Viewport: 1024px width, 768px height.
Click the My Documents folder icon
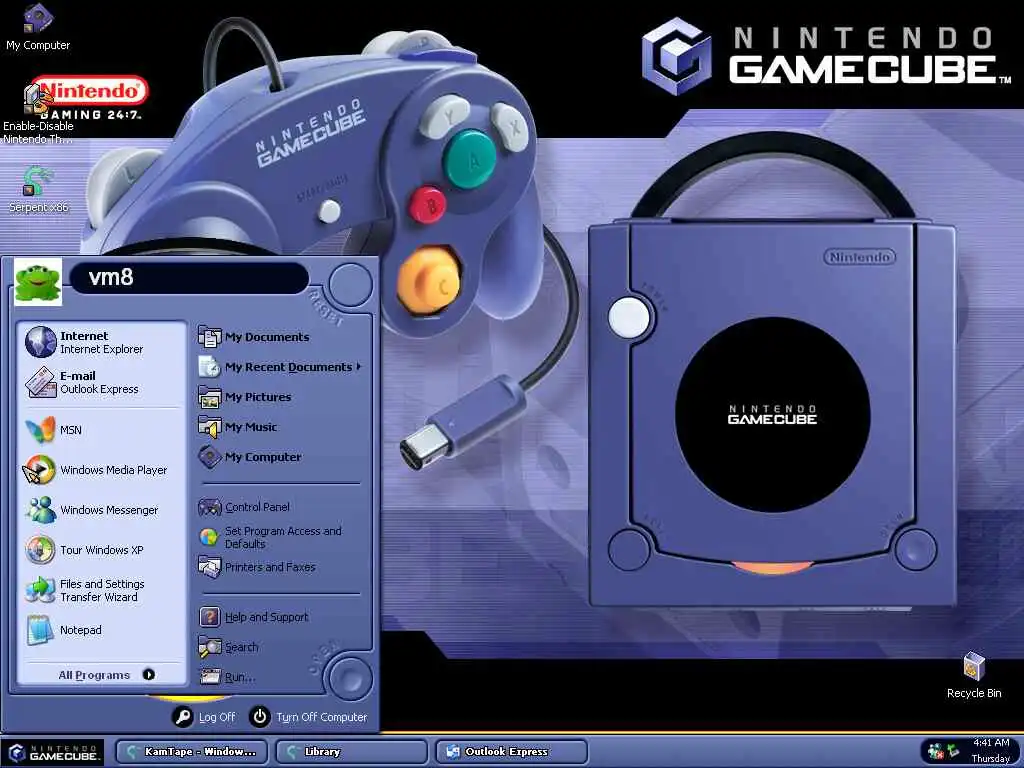point(210,337)
